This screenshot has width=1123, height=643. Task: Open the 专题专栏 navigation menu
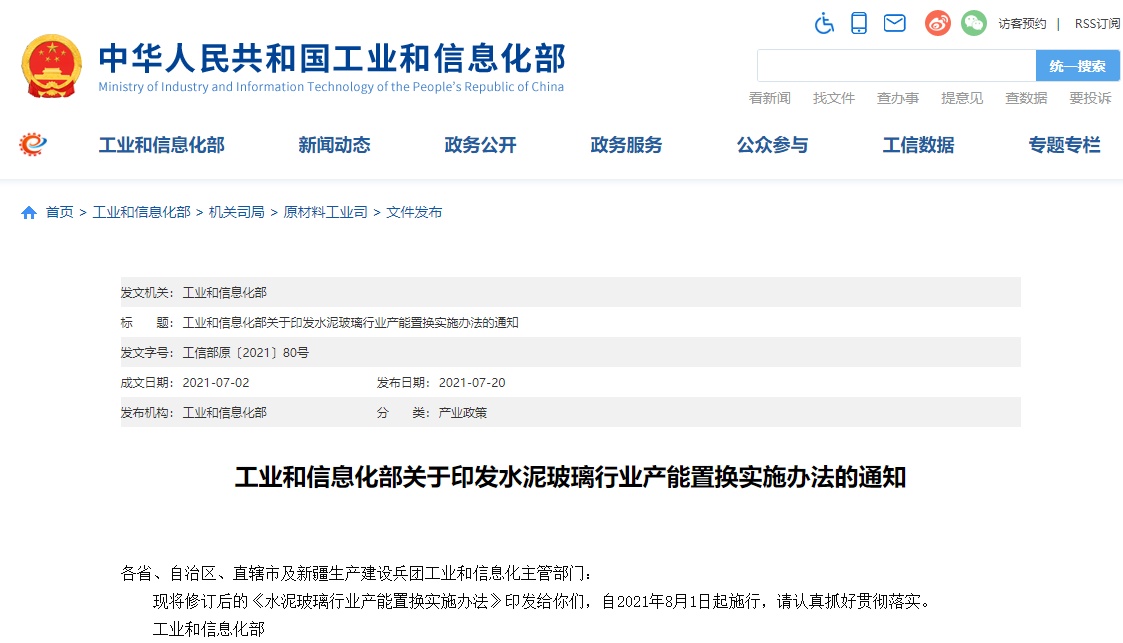[1065, 145]
